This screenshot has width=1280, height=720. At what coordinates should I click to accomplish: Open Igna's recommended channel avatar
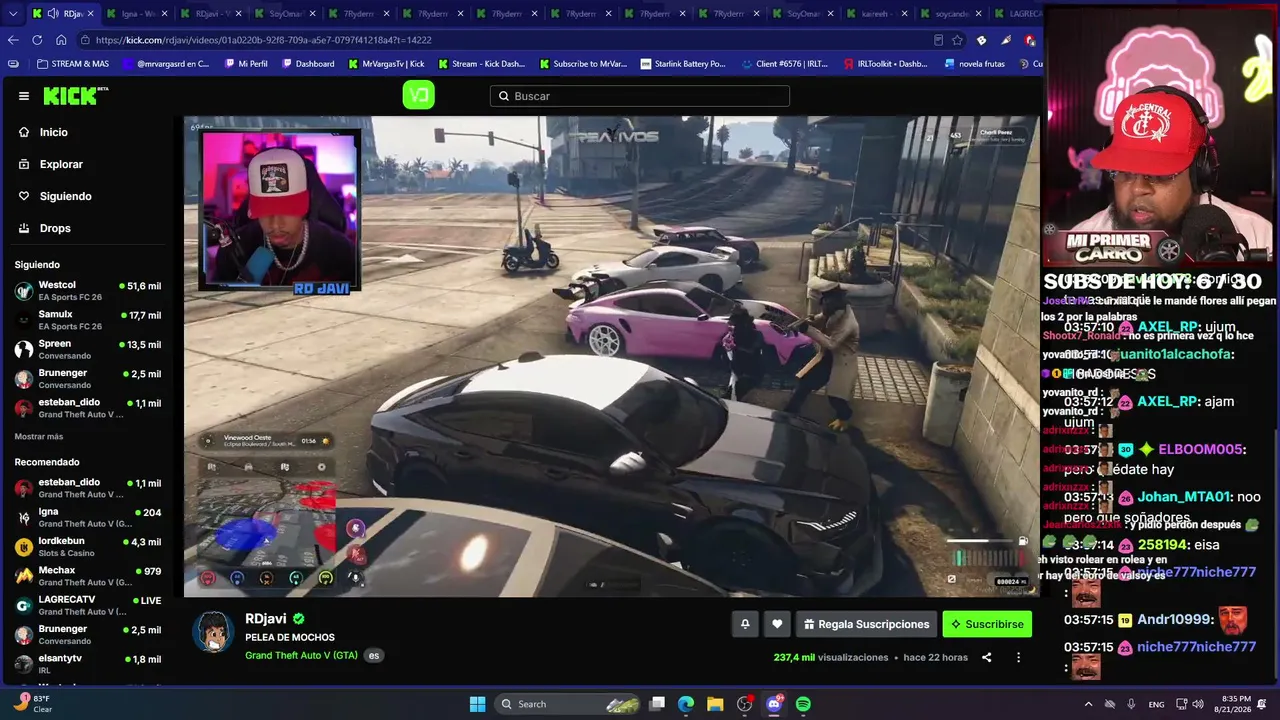click(x=24, y=517)
